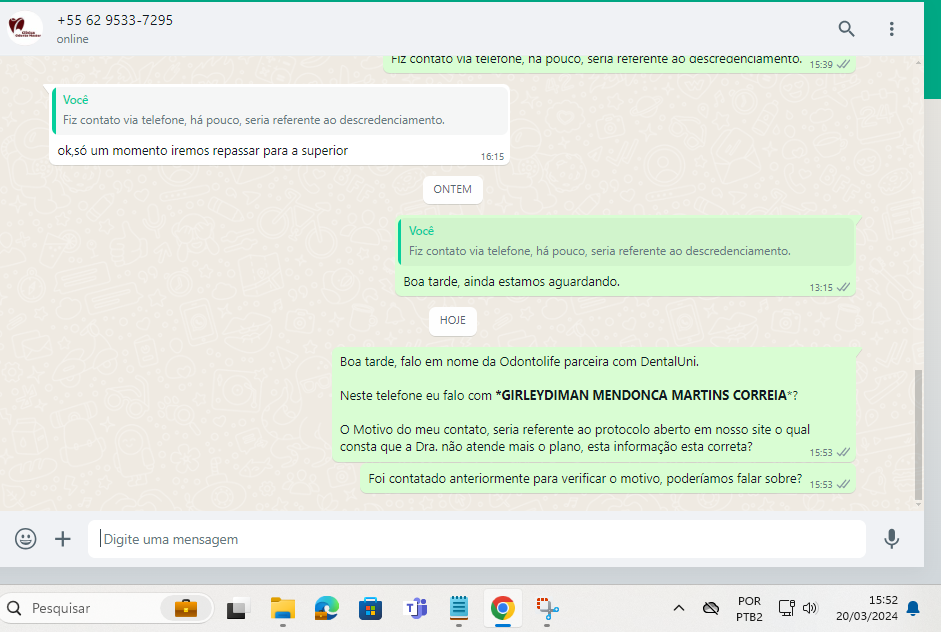Click the chat scrollbar down arrow

click(x=918, y=504)
